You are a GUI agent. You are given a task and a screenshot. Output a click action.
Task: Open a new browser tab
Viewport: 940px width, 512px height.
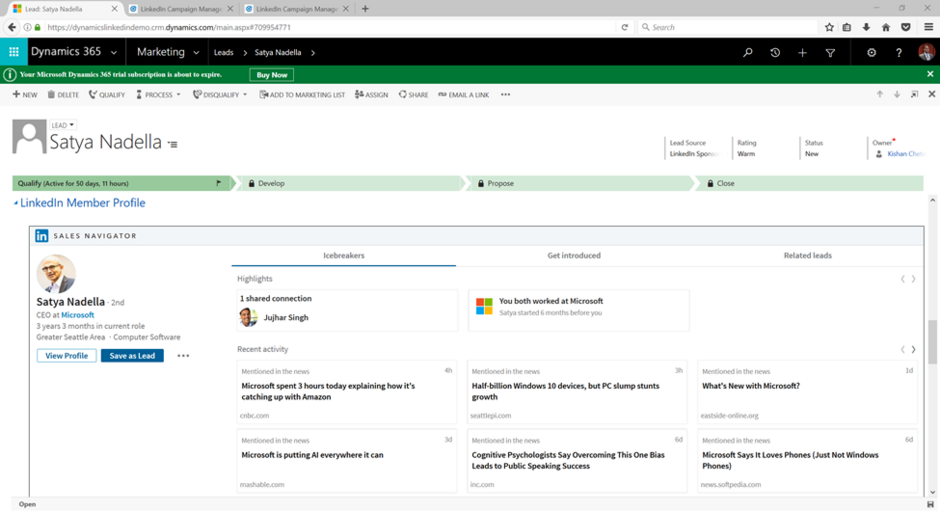(x=365, y=9)
